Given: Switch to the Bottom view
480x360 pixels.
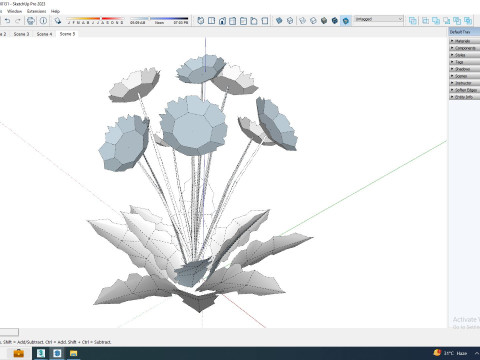Looking at the screenshot, I should click(x=265, y=21).
